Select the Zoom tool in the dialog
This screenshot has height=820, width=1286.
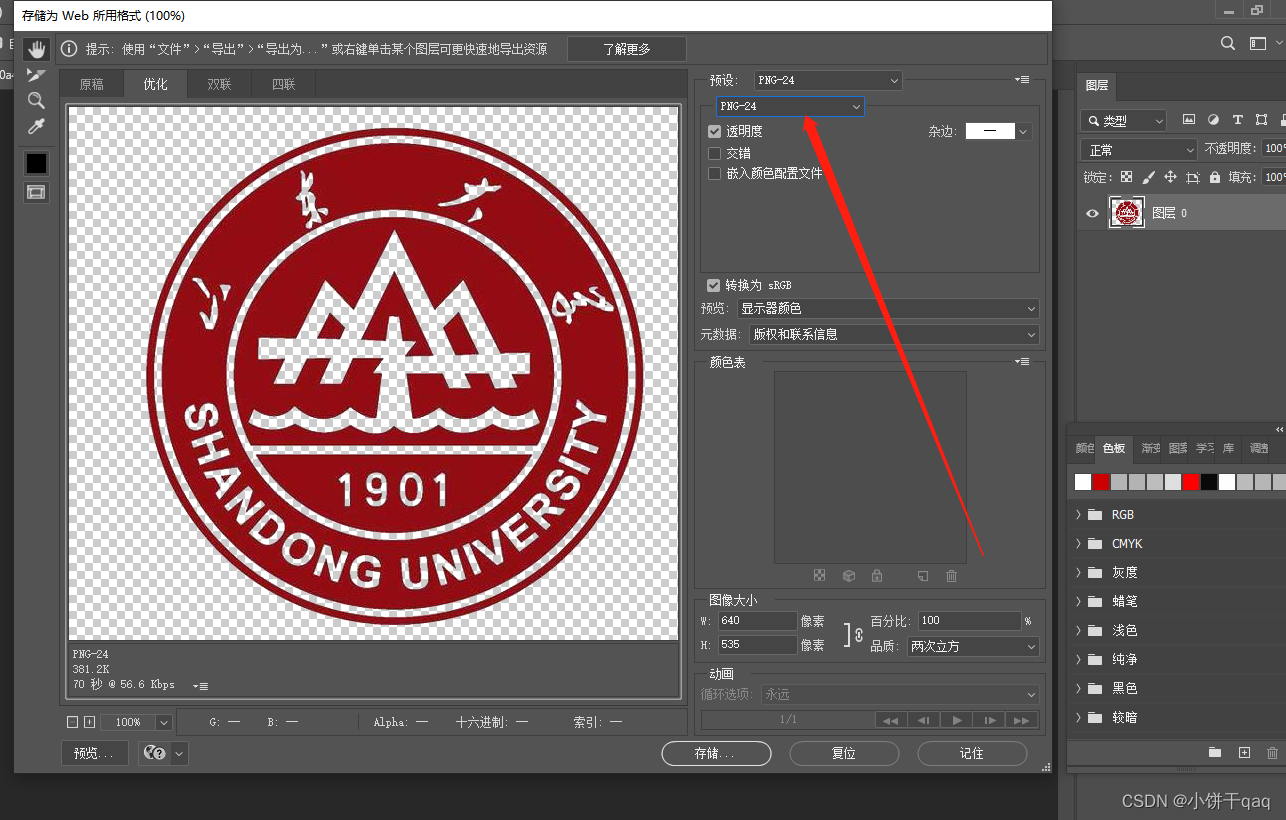tap(36, 100)
